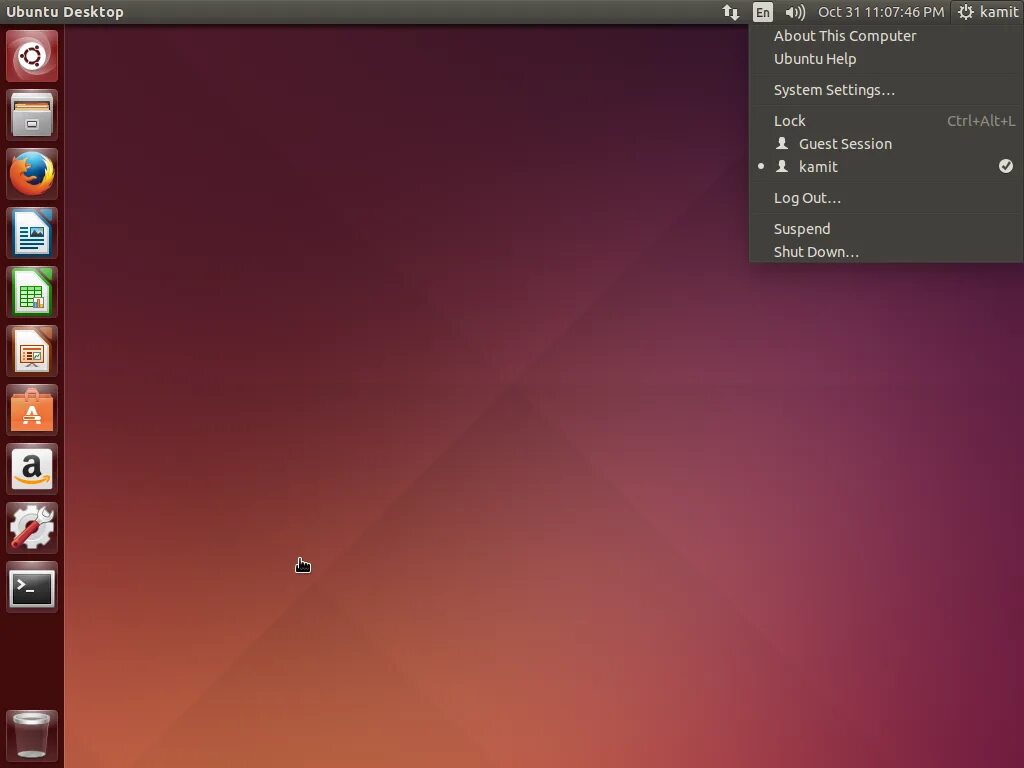Open the Files manager from launcher
Viewport: 1024px width, 768px height.
[x=31, y=116]
